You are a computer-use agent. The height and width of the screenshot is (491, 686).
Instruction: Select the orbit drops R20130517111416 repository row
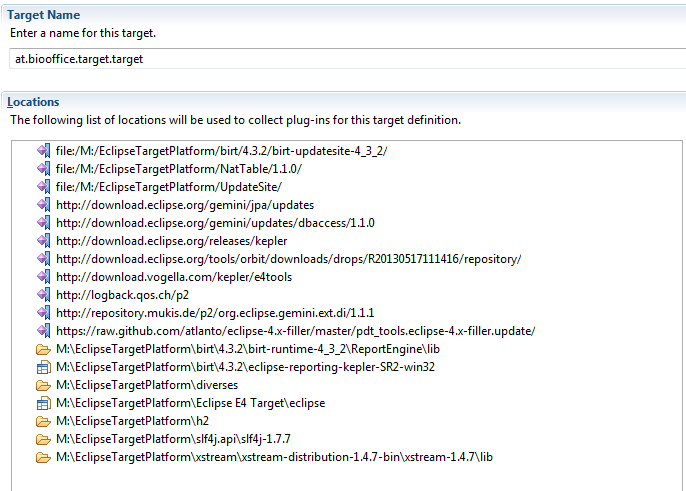click(x=288, y=259)
